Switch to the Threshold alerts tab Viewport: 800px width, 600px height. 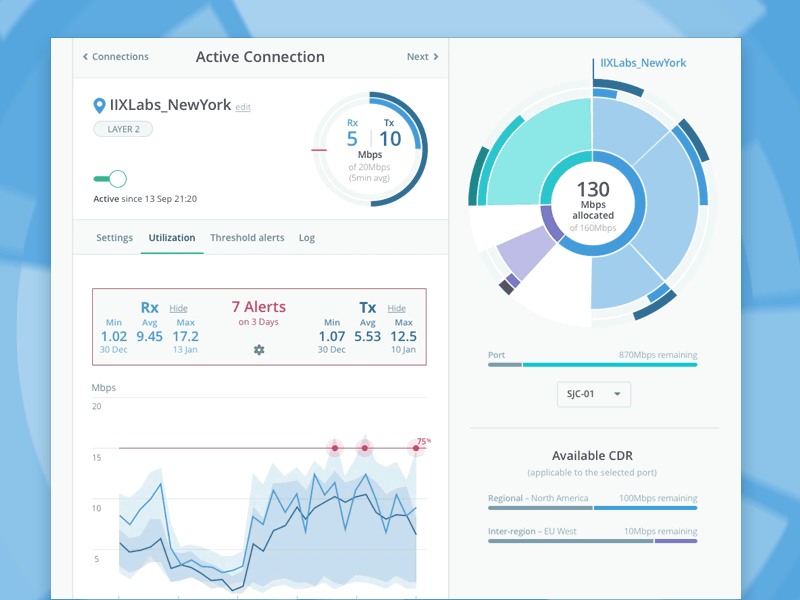tap(247, 238)
